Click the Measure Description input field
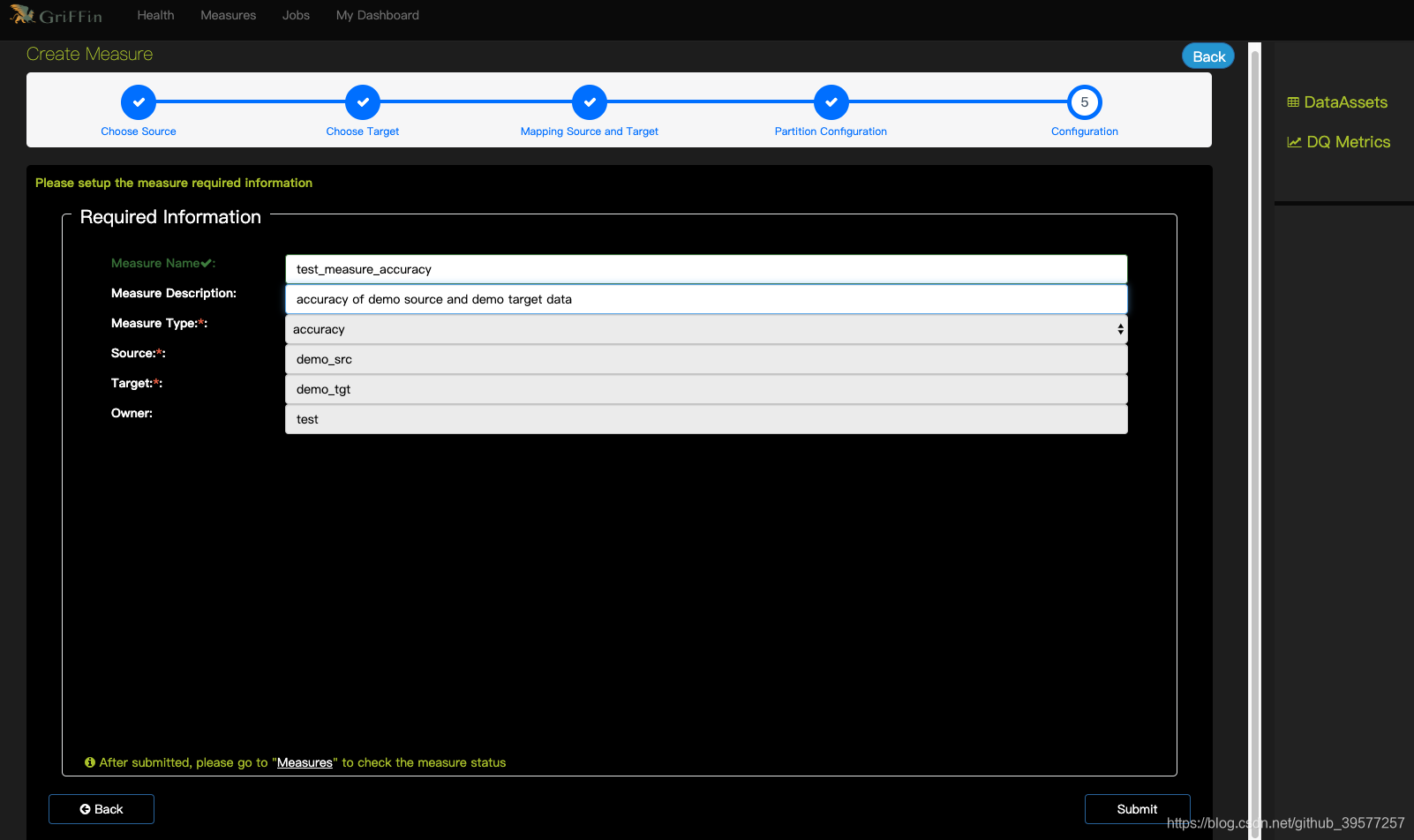Image resolution: width=1414 pixels, height=840 pixels. coord(706,299)
